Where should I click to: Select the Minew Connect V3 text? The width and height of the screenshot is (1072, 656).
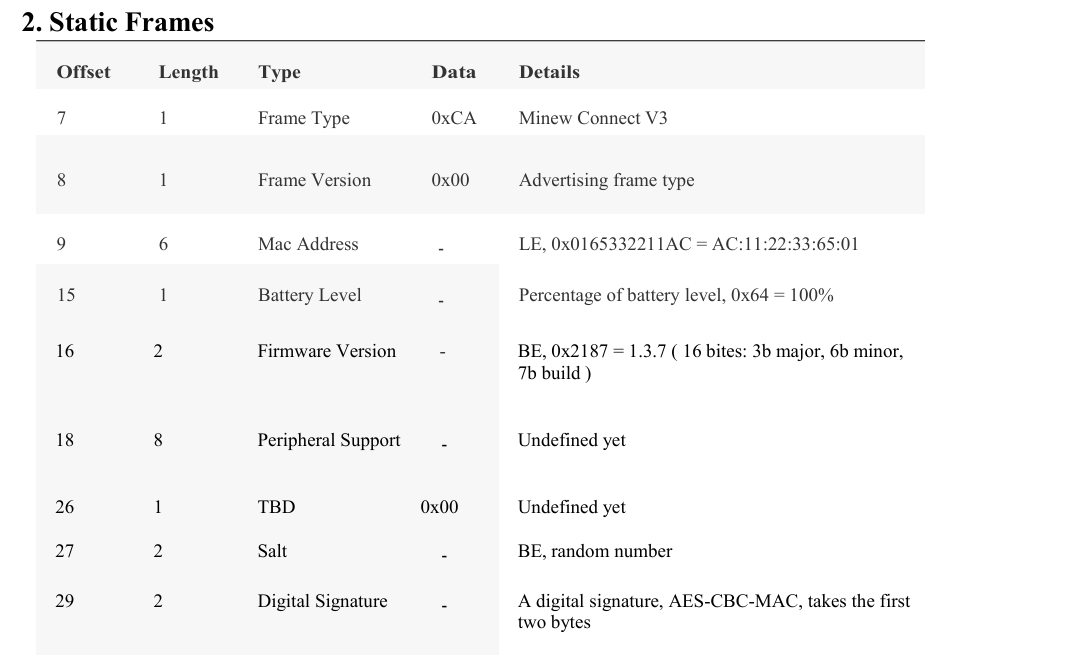click(593, 118)
